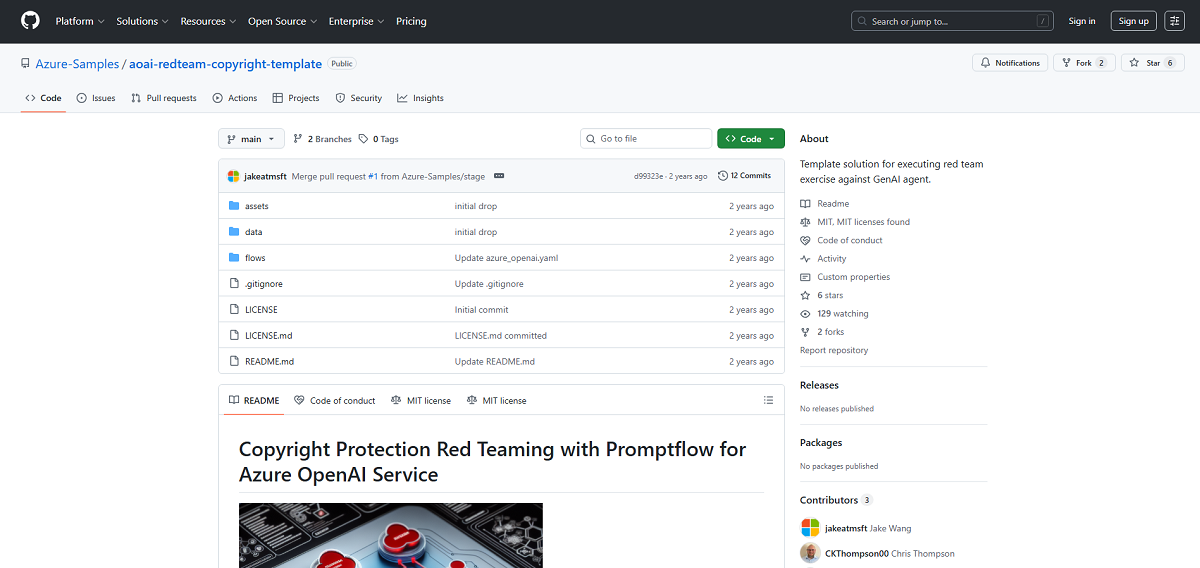
Task: Click Sign in
Action: (x=1082, y=21)
